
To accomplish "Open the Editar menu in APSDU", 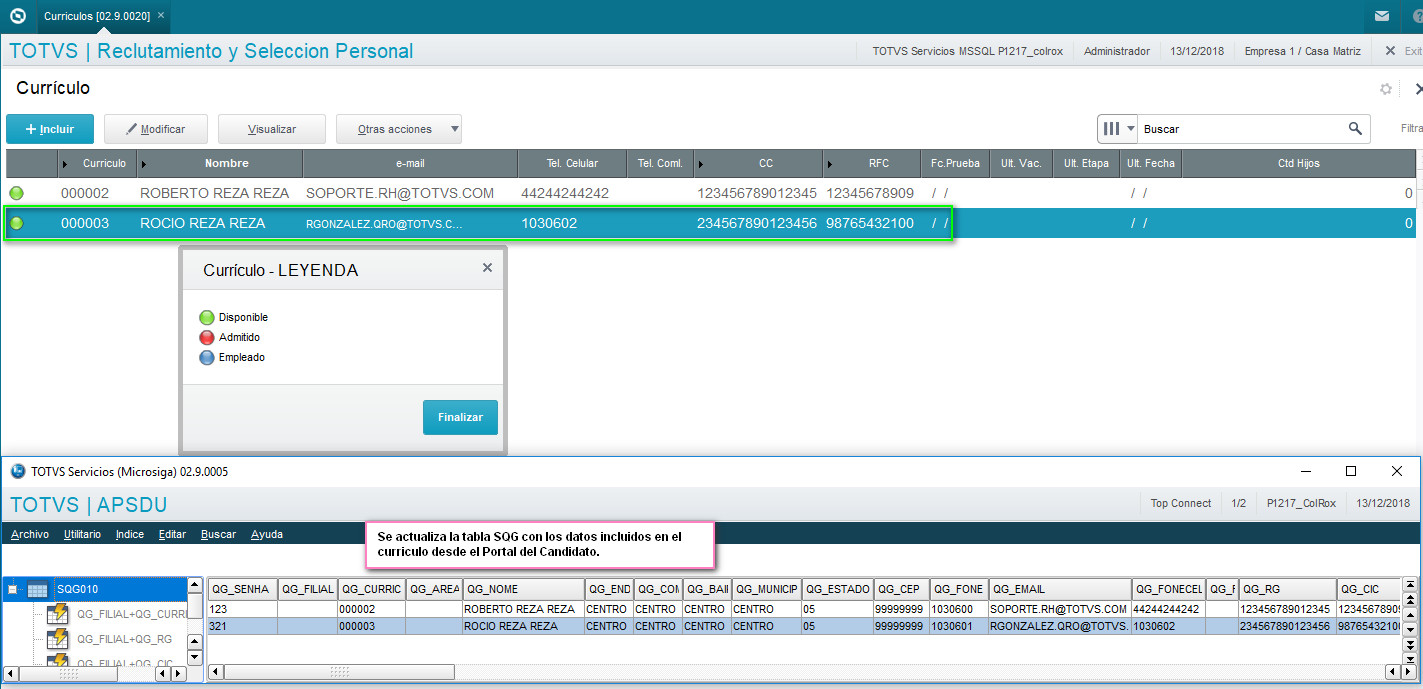I will coord(172,534).
